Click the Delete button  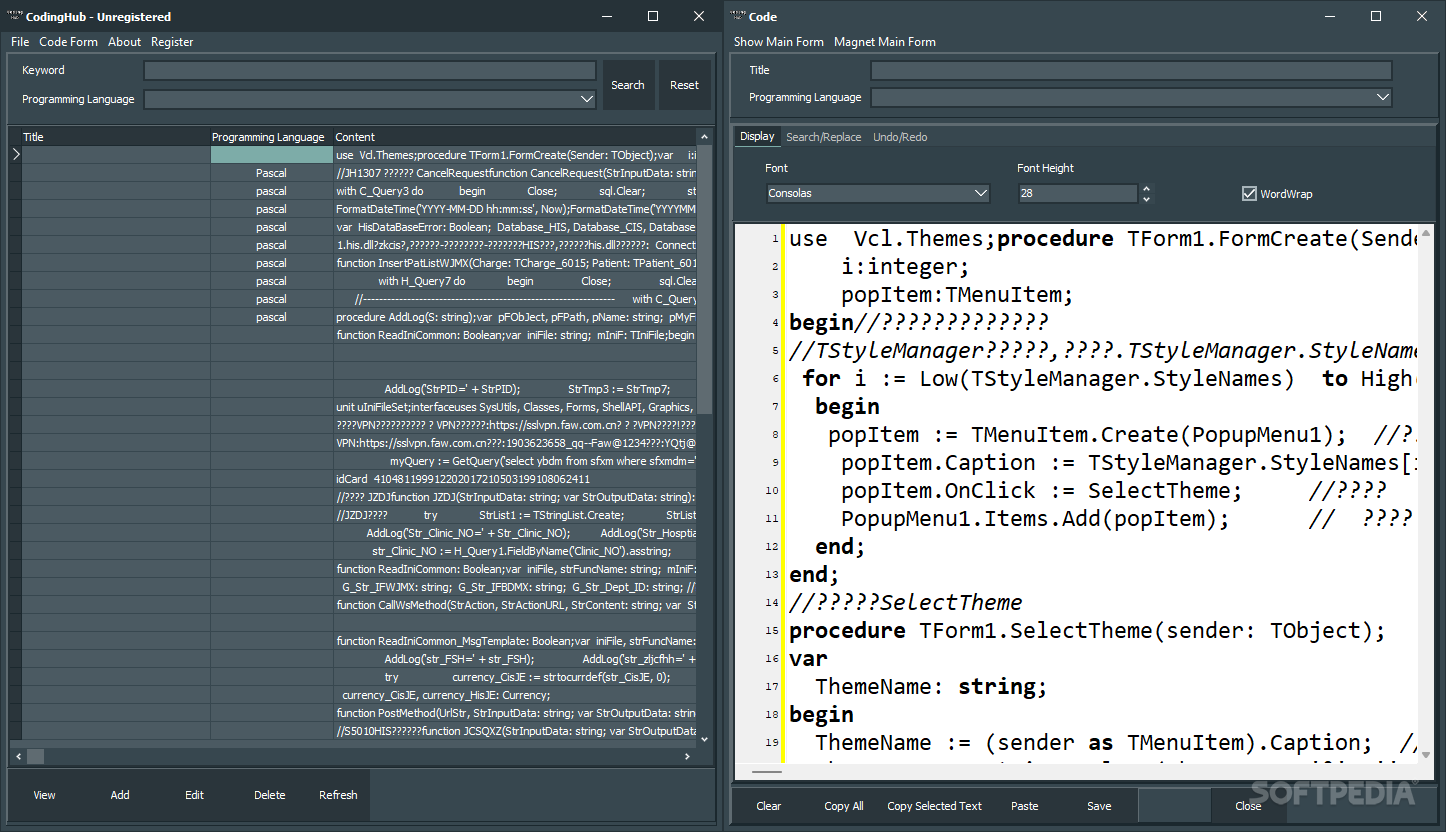click(270, 795)
